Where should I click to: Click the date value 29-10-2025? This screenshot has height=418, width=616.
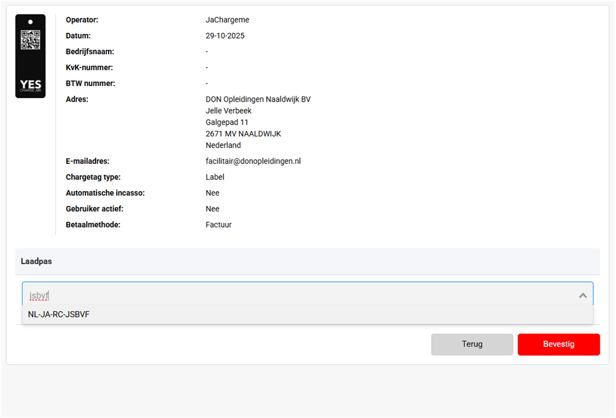(x=225, y=36)
